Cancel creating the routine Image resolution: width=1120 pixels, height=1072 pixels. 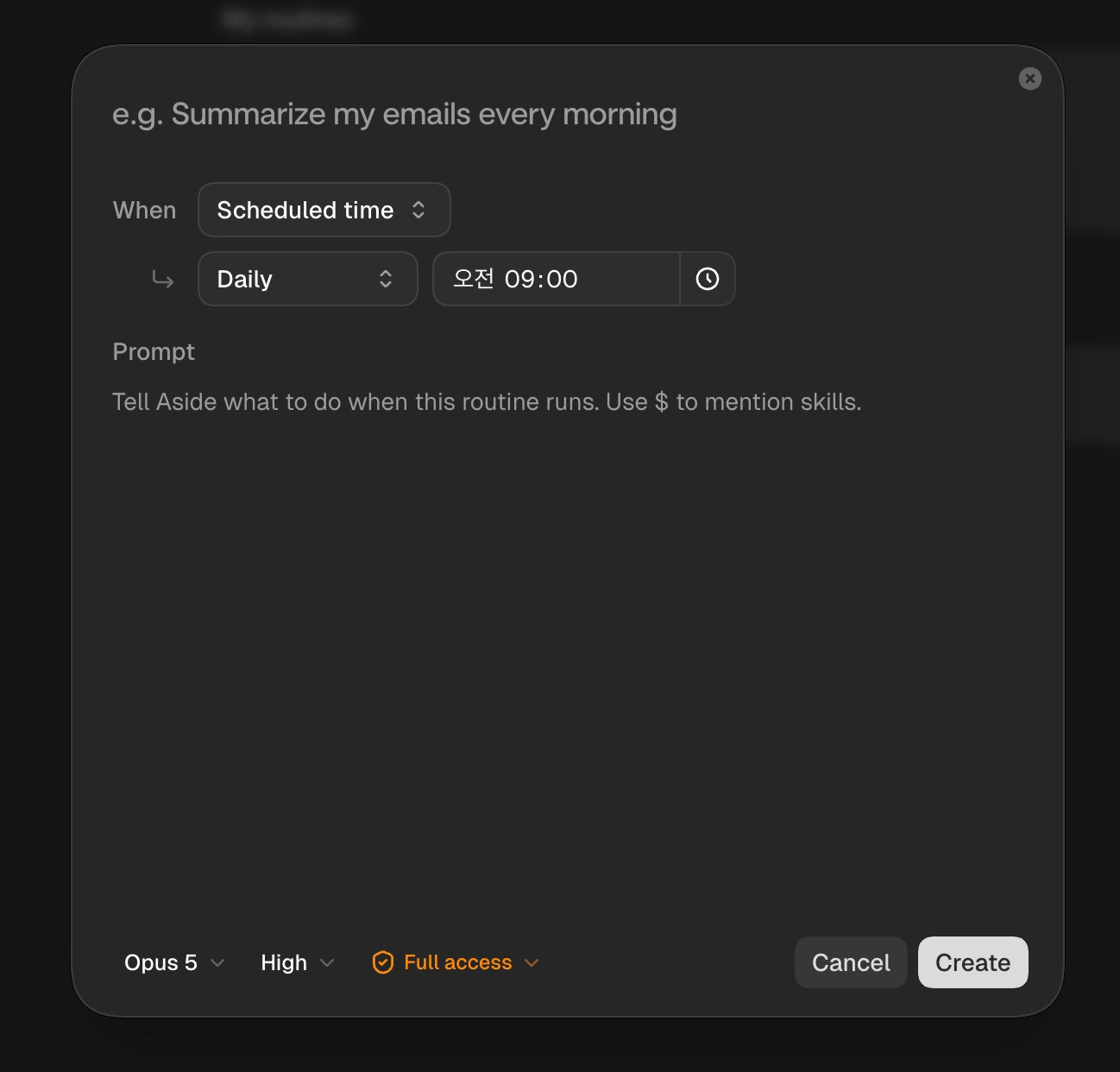point(851,962)
